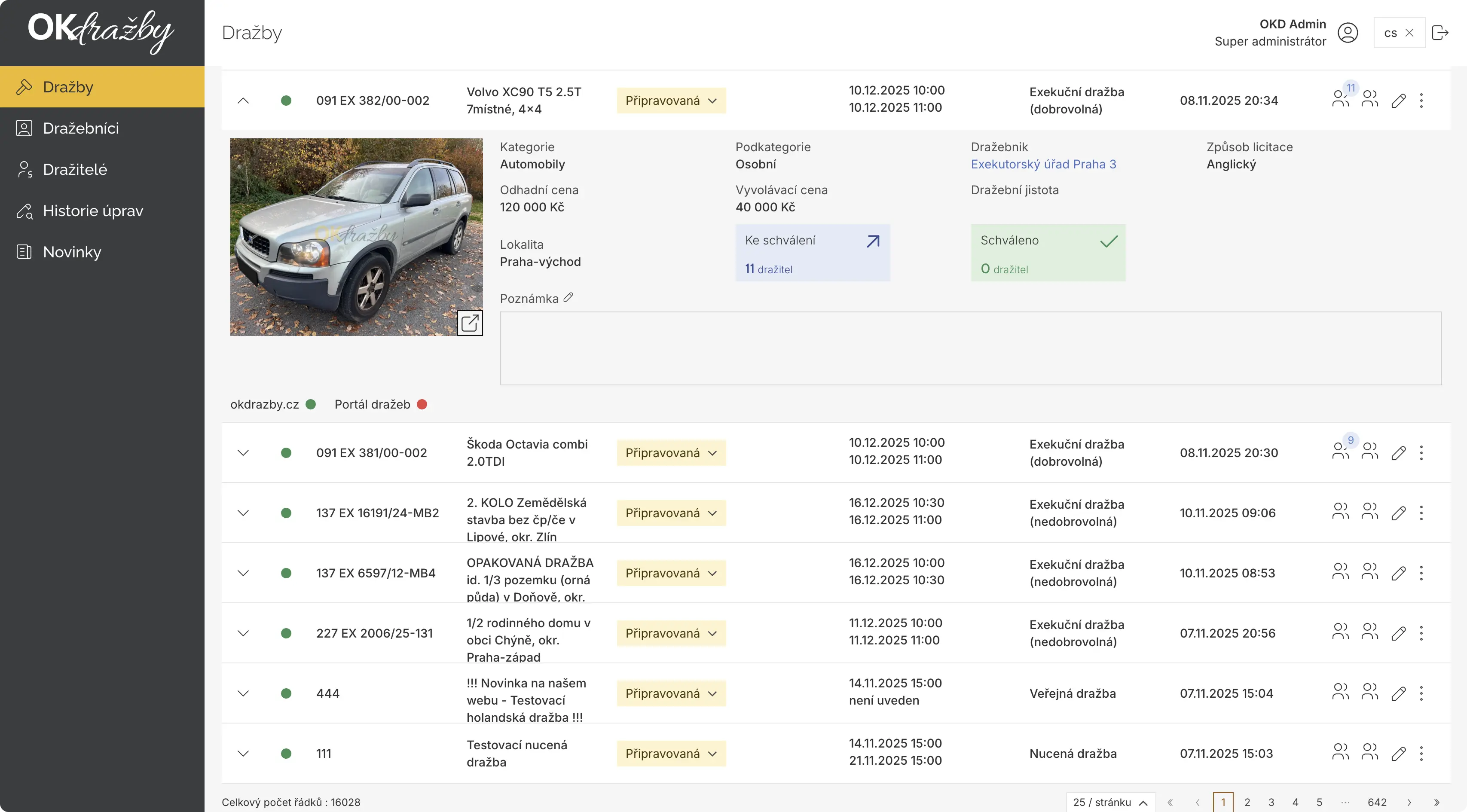Expand the 137 EX 16191/24-MB2 auction row
The image size is (1467, 812).
point(243,513)
